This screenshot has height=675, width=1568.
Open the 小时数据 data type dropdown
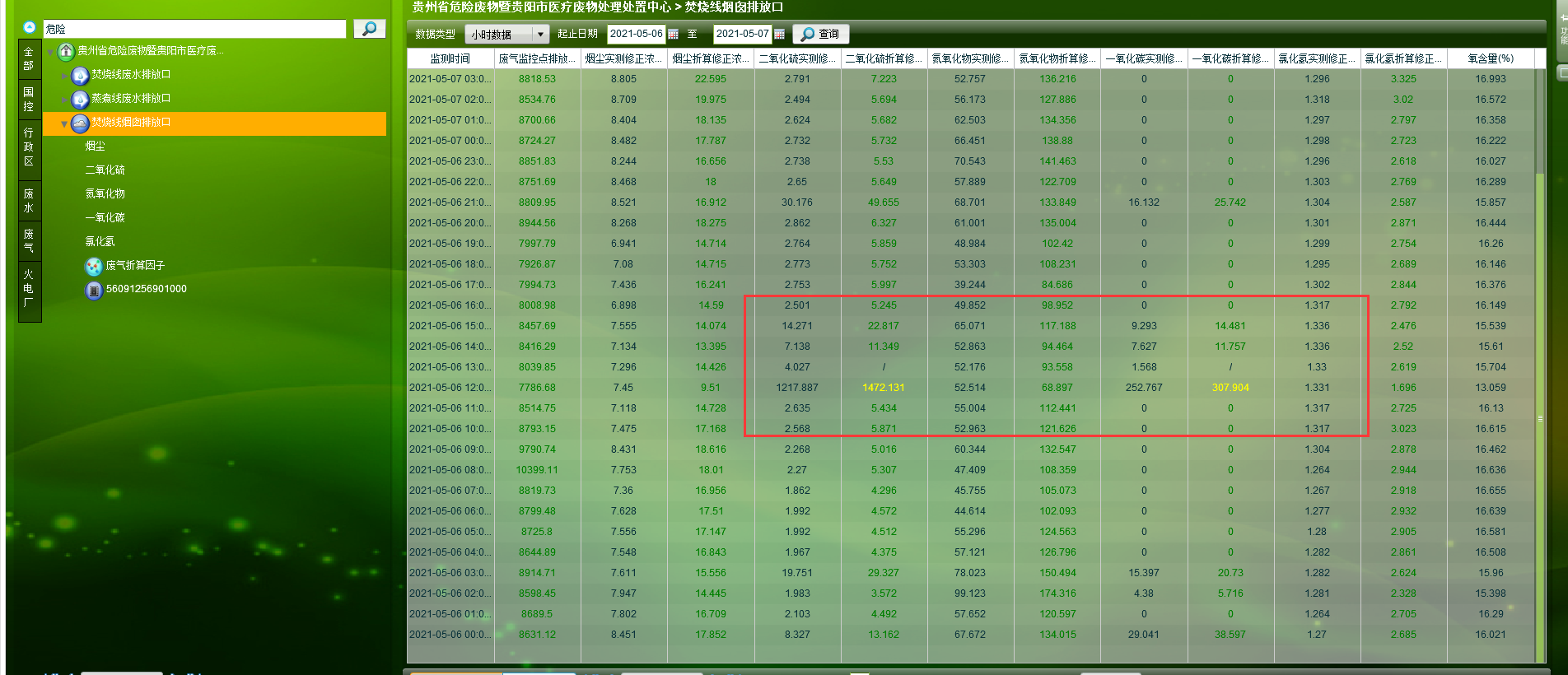(540, 35)
